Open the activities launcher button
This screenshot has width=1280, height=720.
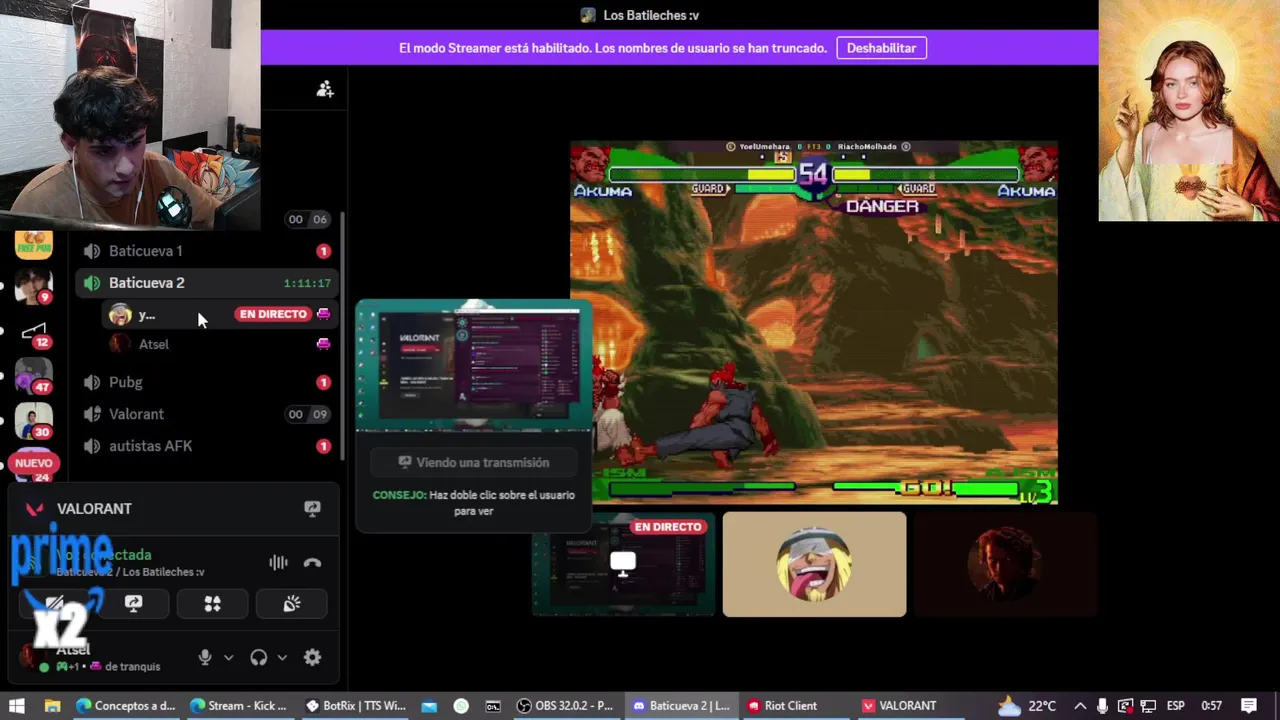coord(212,604)
